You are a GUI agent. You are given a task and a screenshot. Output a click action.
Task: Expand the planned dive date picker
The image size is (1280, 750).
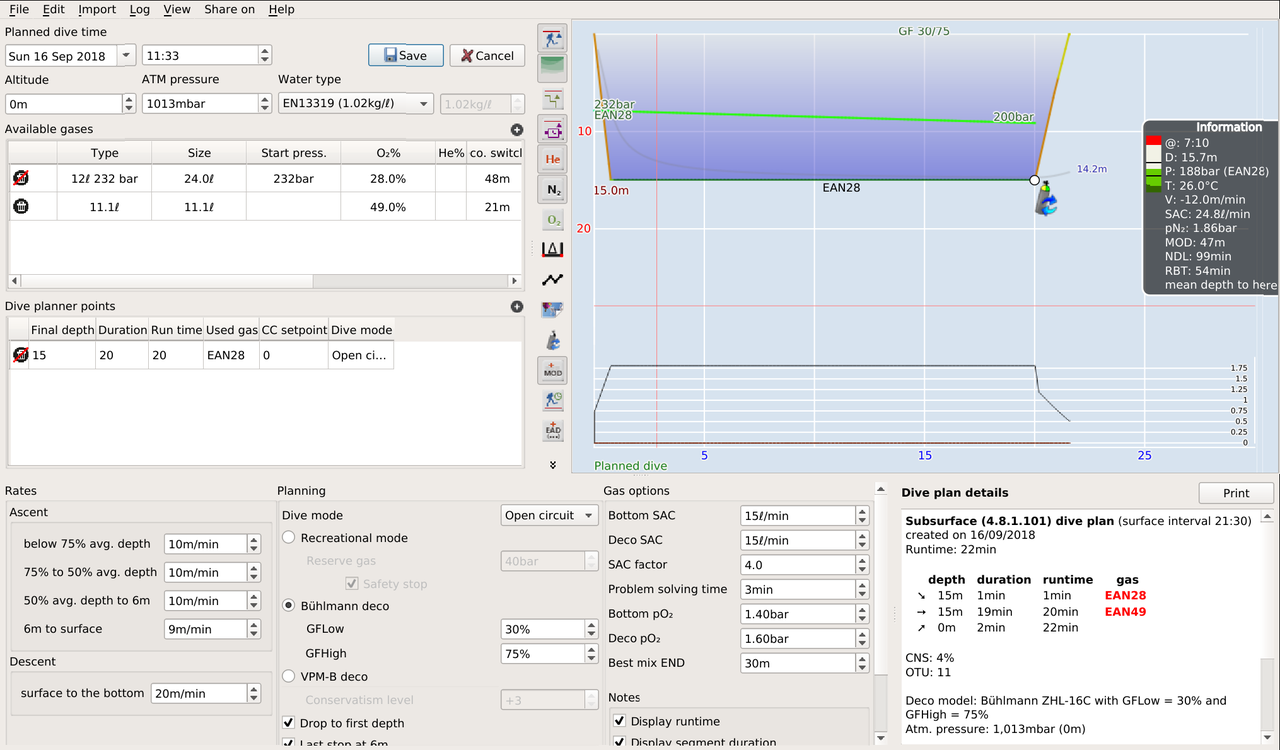tap(125, 56)
